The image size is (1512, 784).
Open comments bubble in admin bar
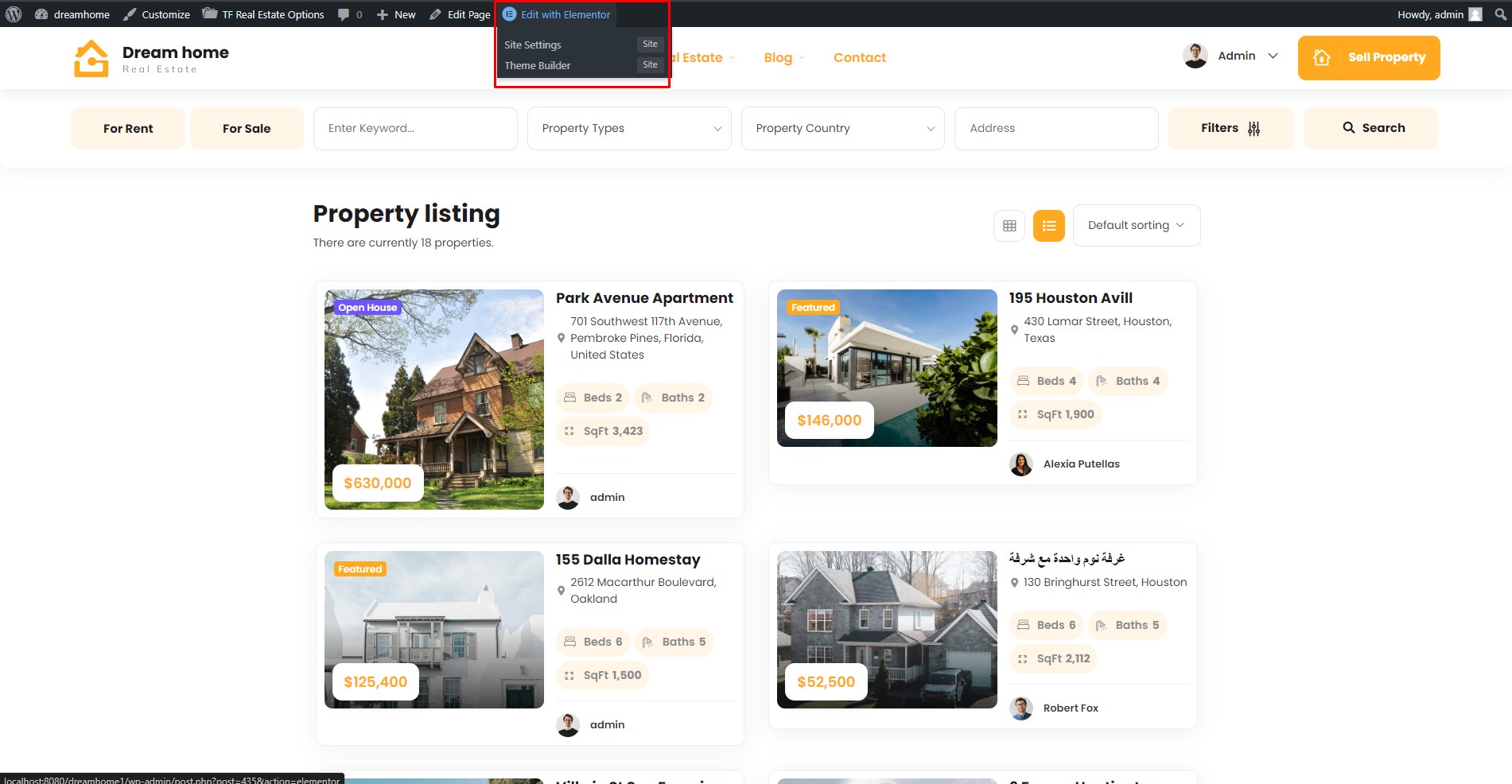[350, 14]
